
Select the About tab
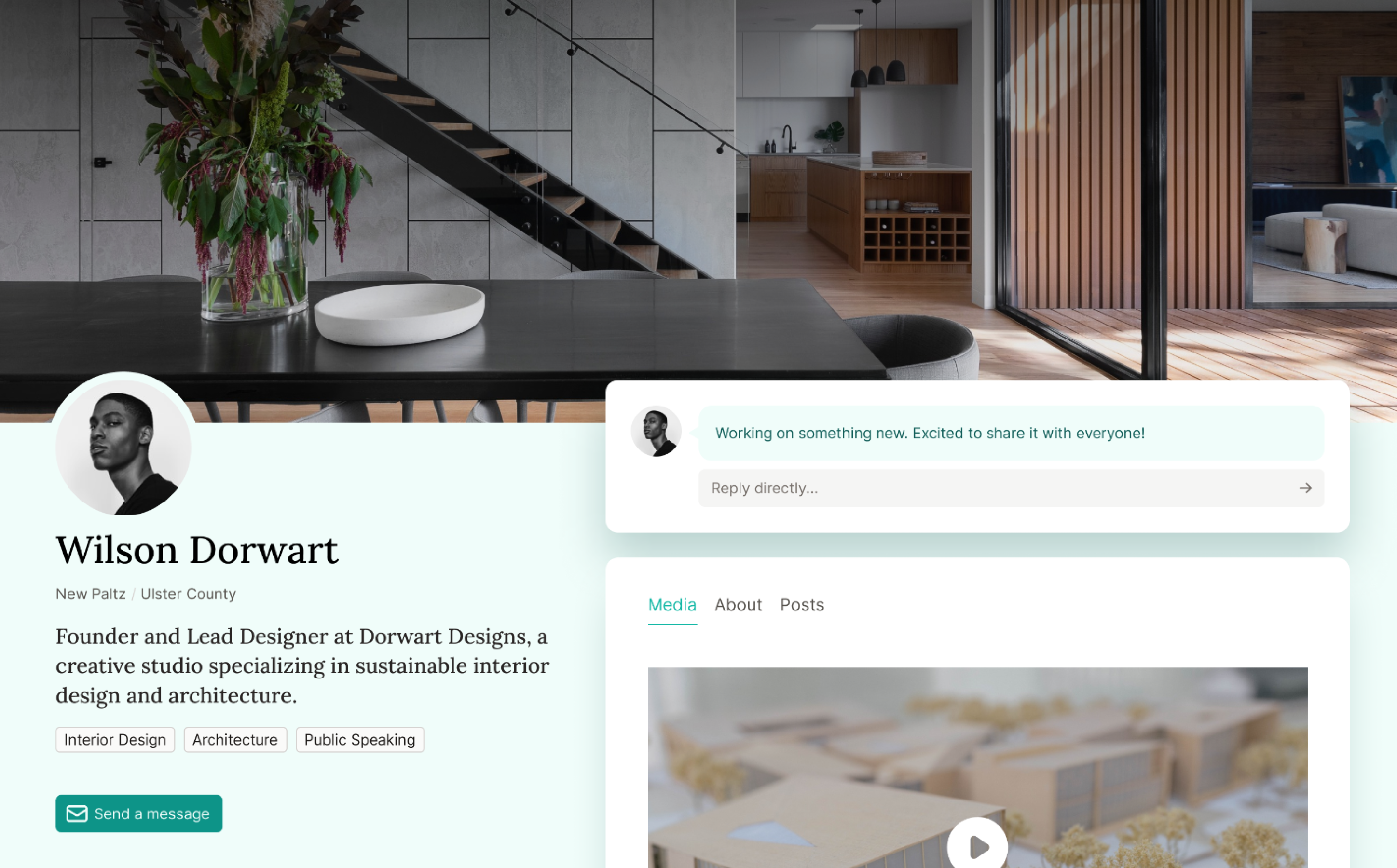pos(737,605)
